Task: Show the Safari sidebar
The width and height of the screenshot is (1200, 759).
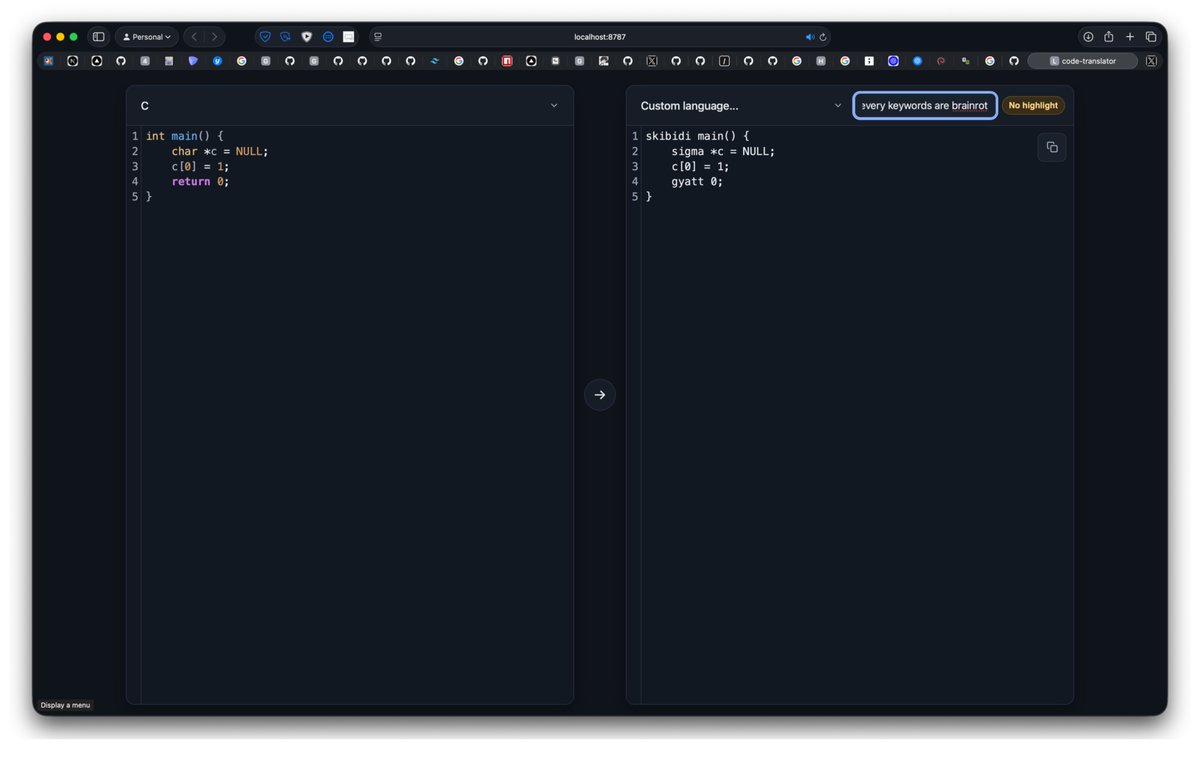Action: coord(98,37)
